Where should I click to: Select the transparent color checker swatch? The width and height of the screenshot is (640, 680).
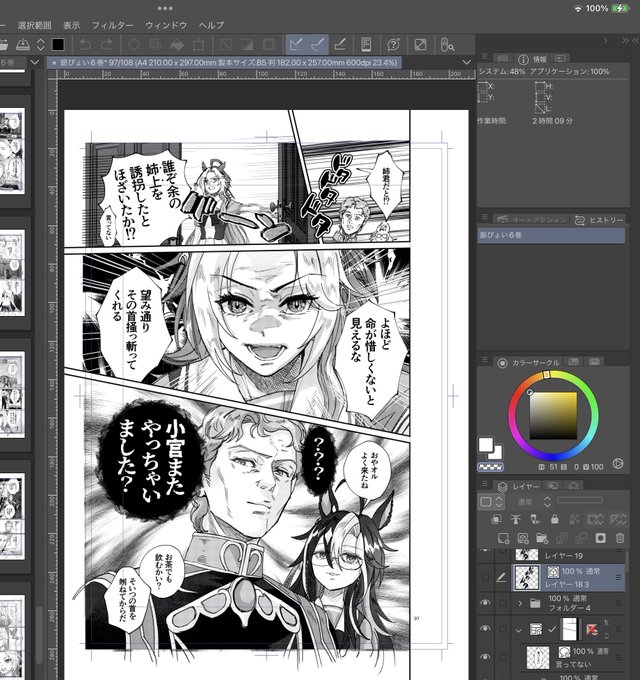pos(490,467)
